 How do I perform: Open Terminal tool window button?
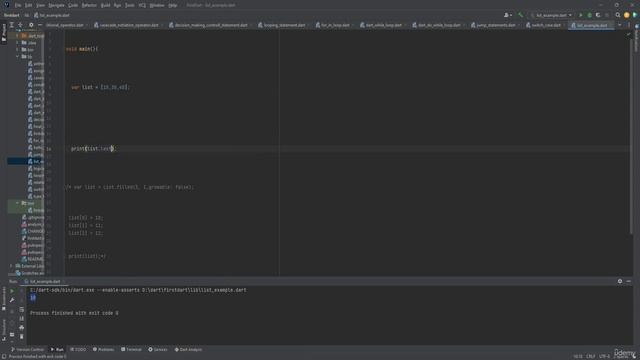point(131,349)
